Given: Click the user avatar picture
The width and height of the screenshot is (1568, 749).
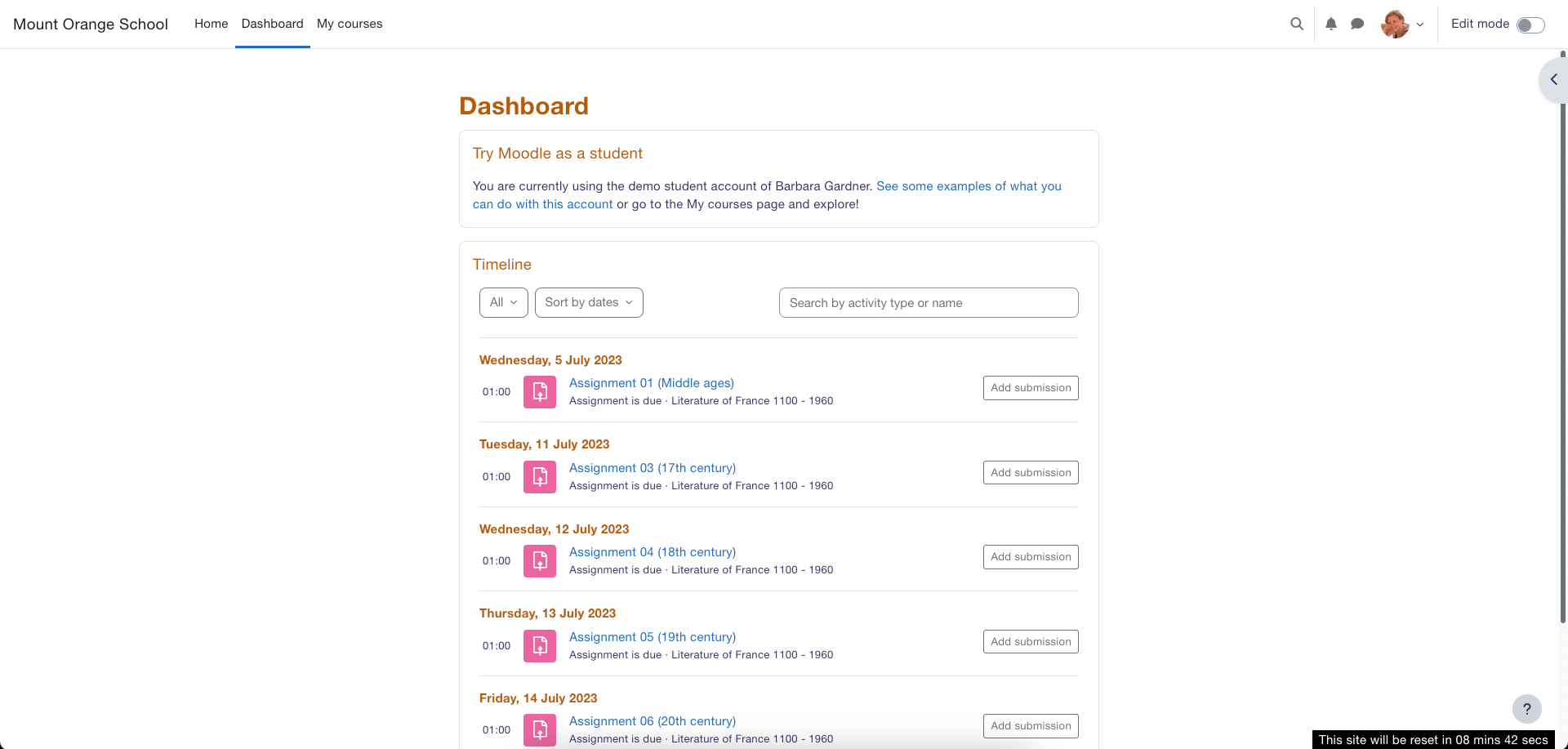Looking at the screenshot, I should (1395, 24).
